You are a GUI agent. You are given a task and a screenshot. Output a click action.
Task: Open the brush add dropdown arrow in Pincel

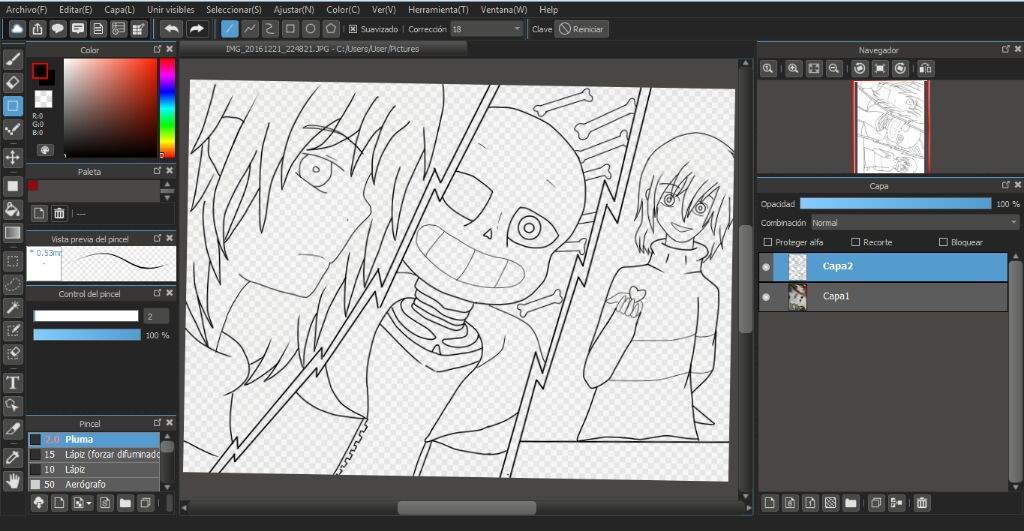[x=89, y=504]
